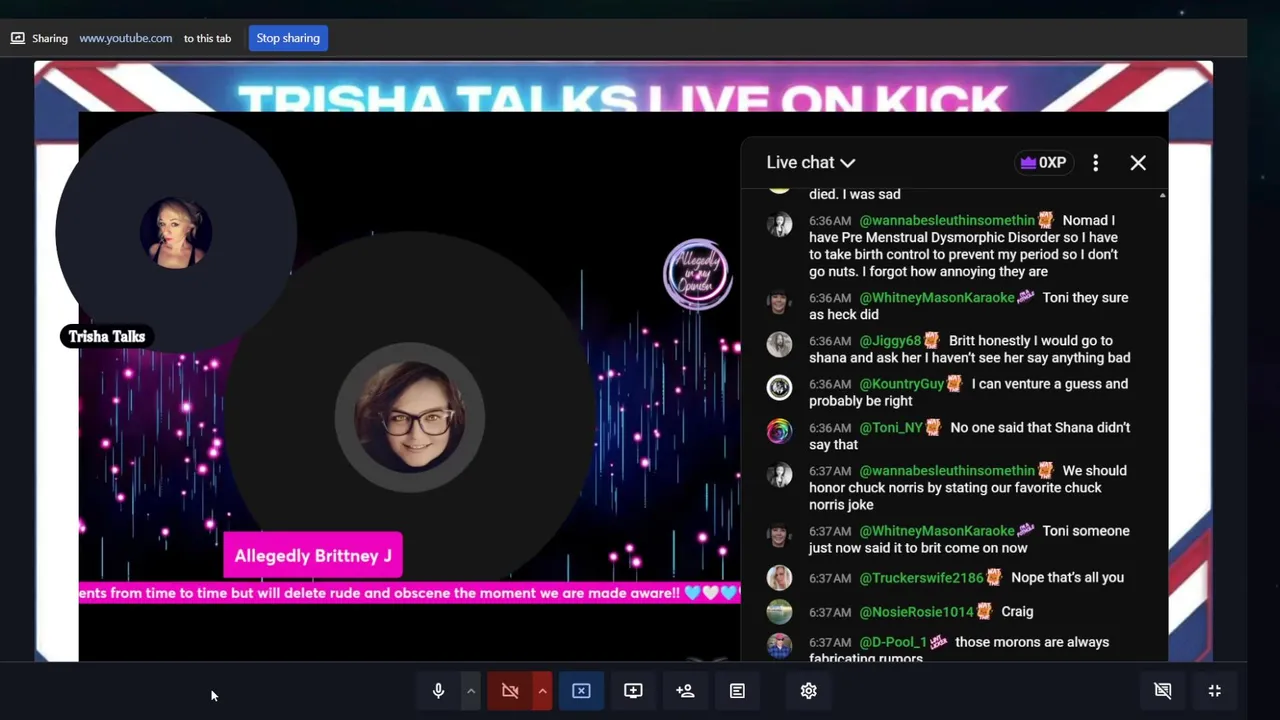Click the @Toni_NY username
This screenshot has width=1280, height=720.
(x=891, y=427)
